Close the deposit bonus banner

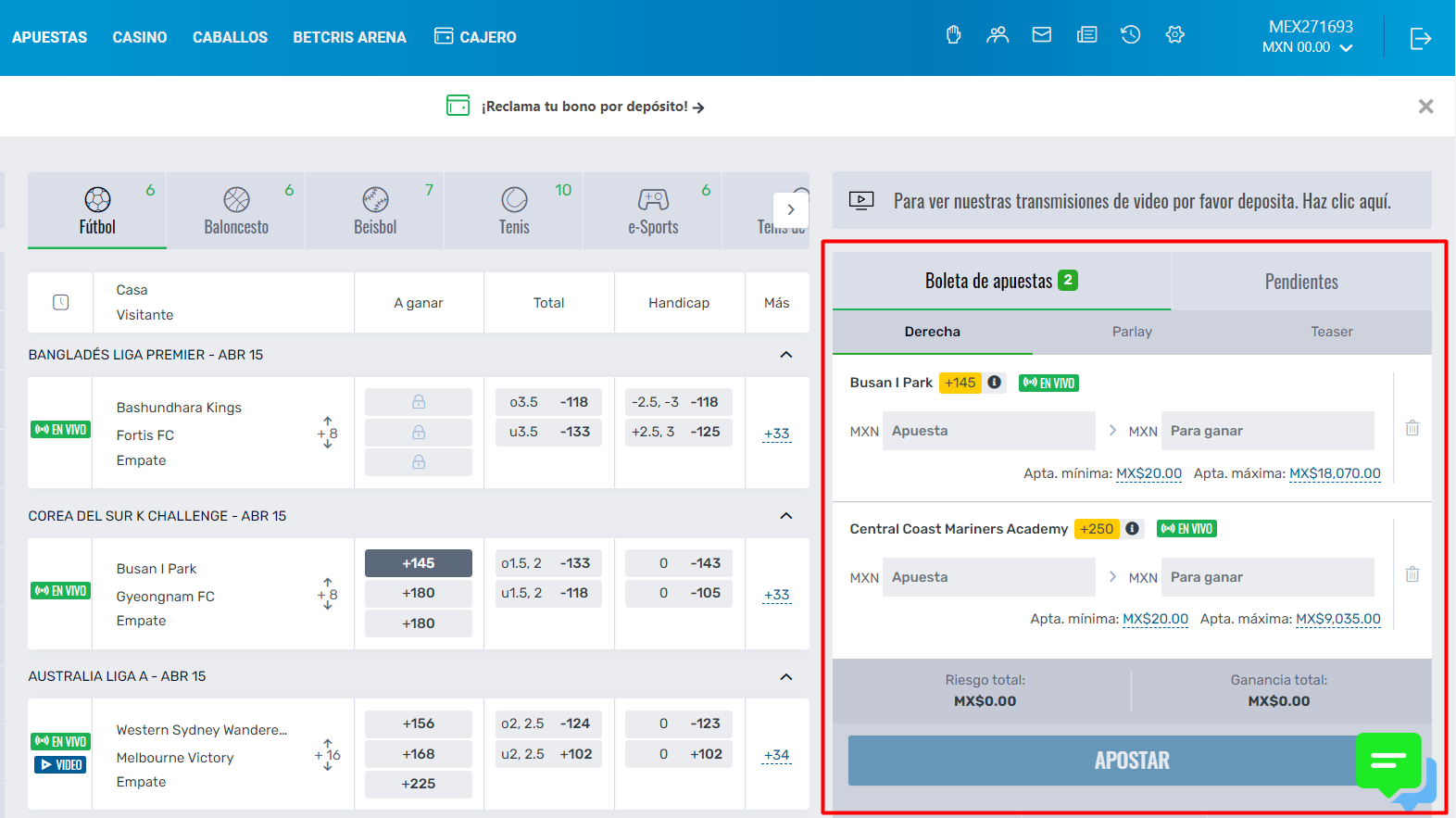click(1426, 107)
